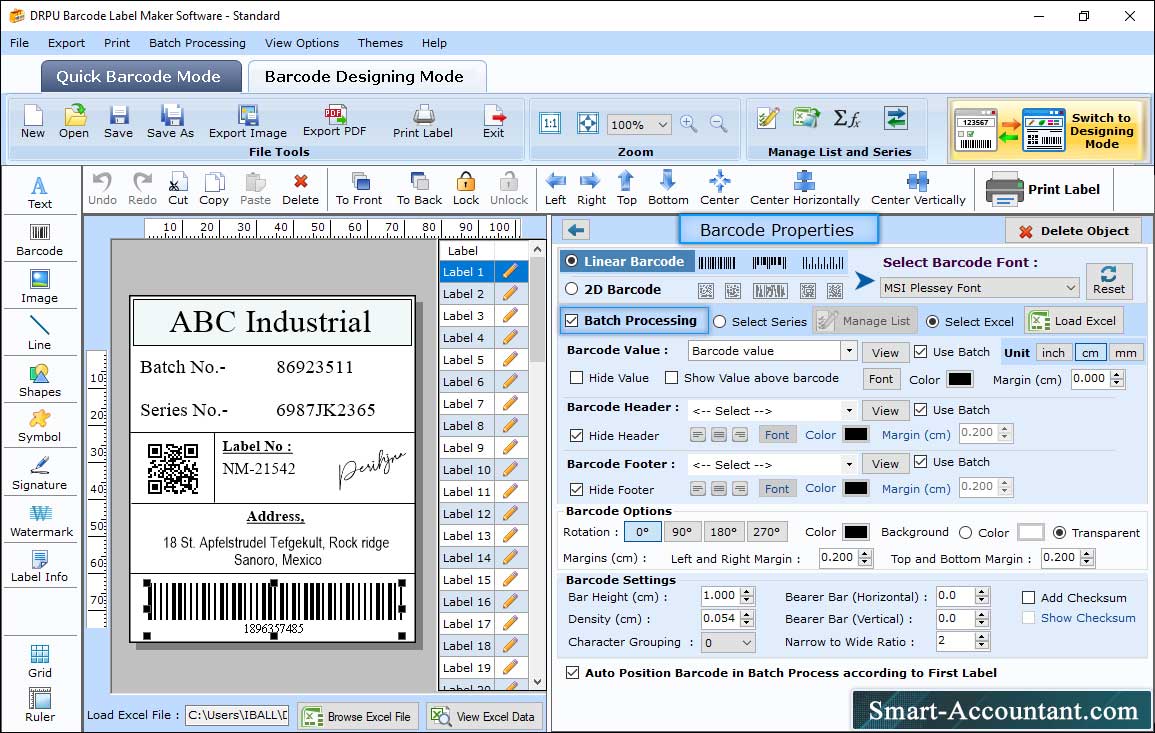1155x733 pixels.
Task: Open the File menu
Action: [19, 43]
